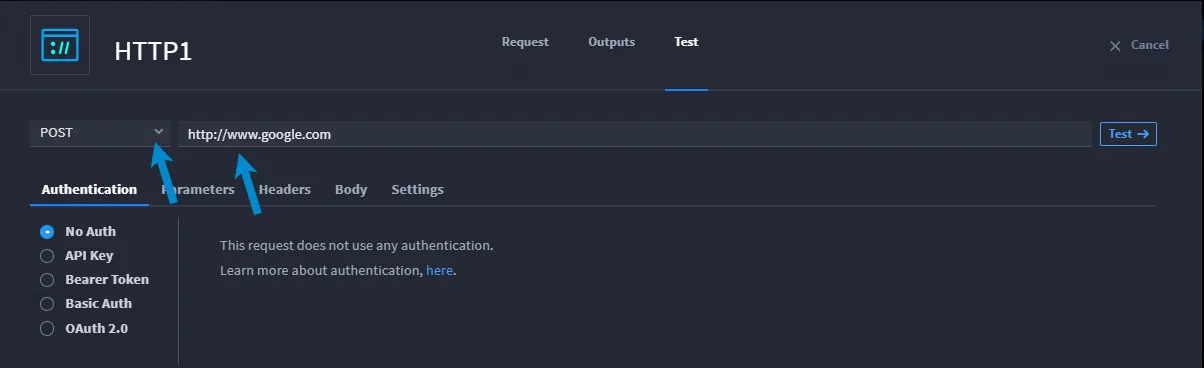Open the Body sub-tab
The height and width of the screenshot is (368, 1204).
pyautogui.click(x=351, y=189)
